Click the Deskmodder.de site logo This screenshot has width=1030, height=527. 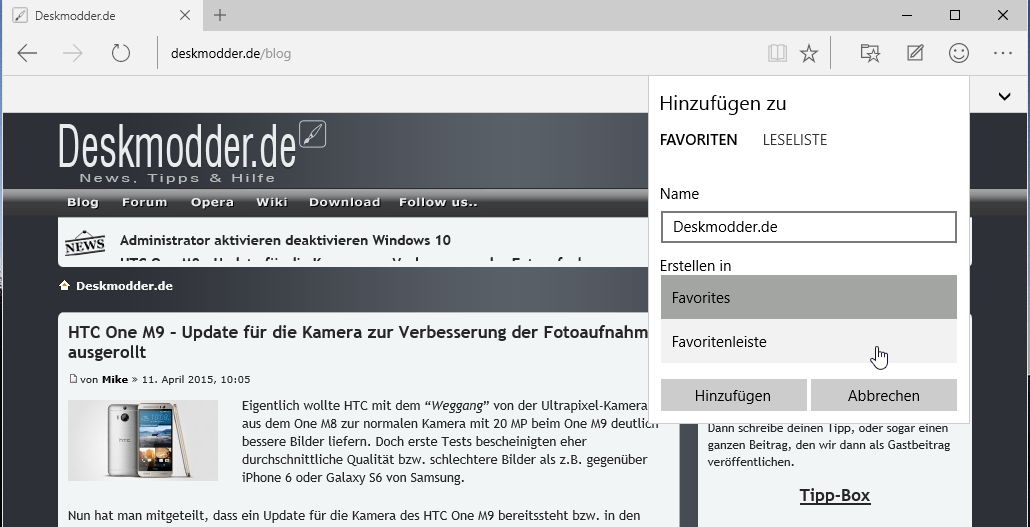tap(192, 152)
